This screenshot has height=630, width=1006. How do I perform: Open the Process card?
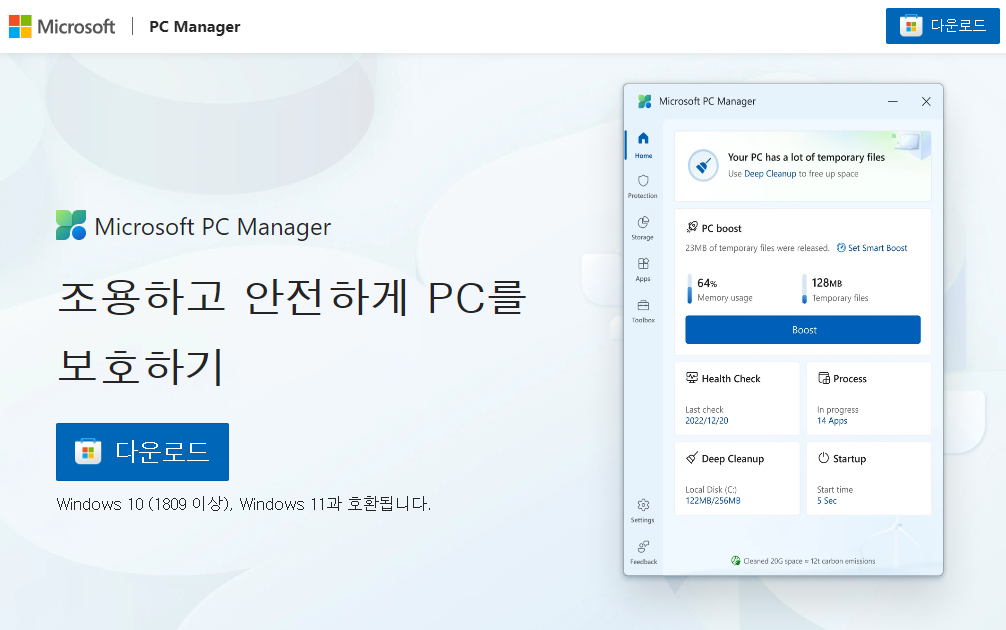(869, 398)
